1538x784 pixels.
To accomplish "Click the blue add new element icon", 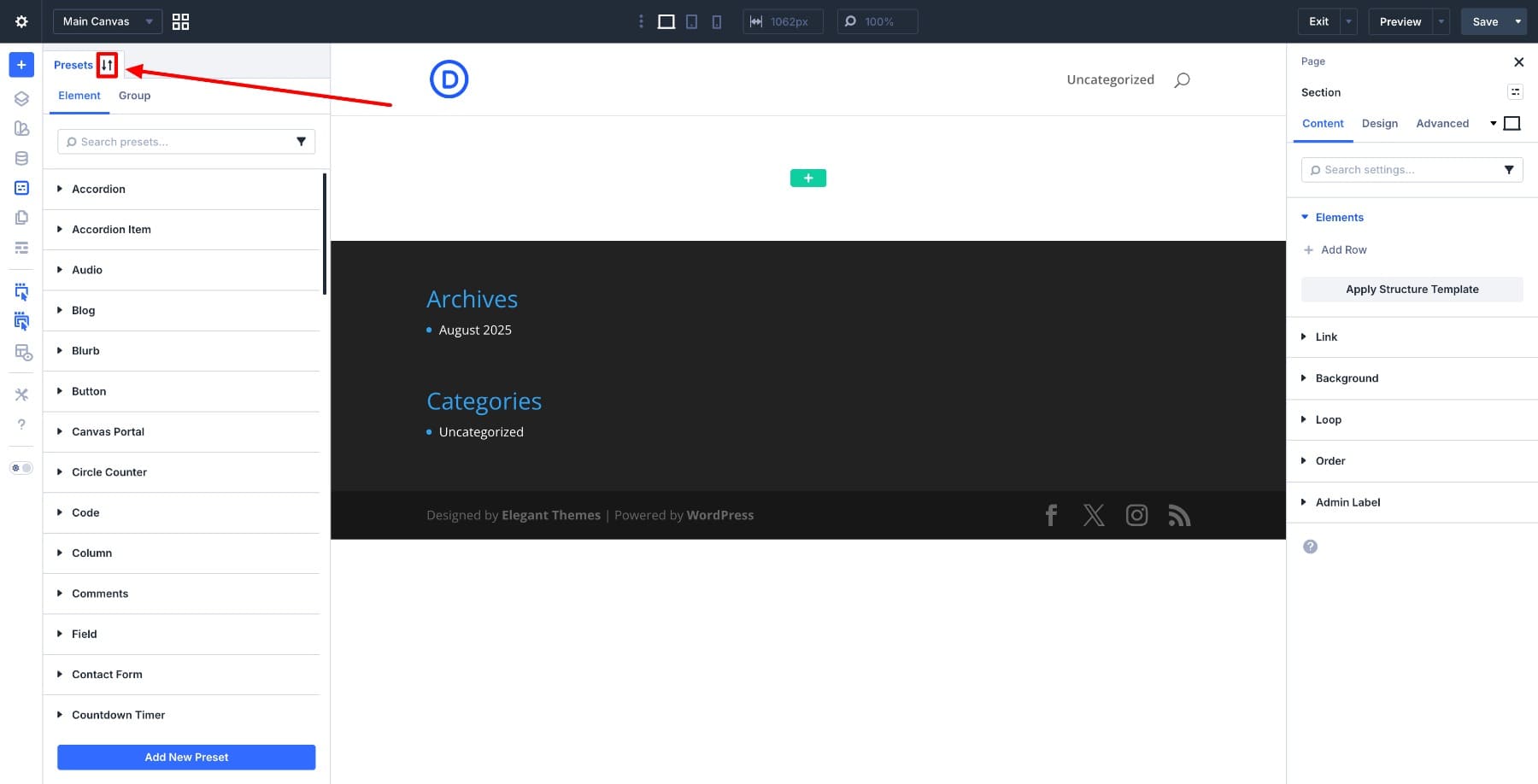I will coord(21,64).
